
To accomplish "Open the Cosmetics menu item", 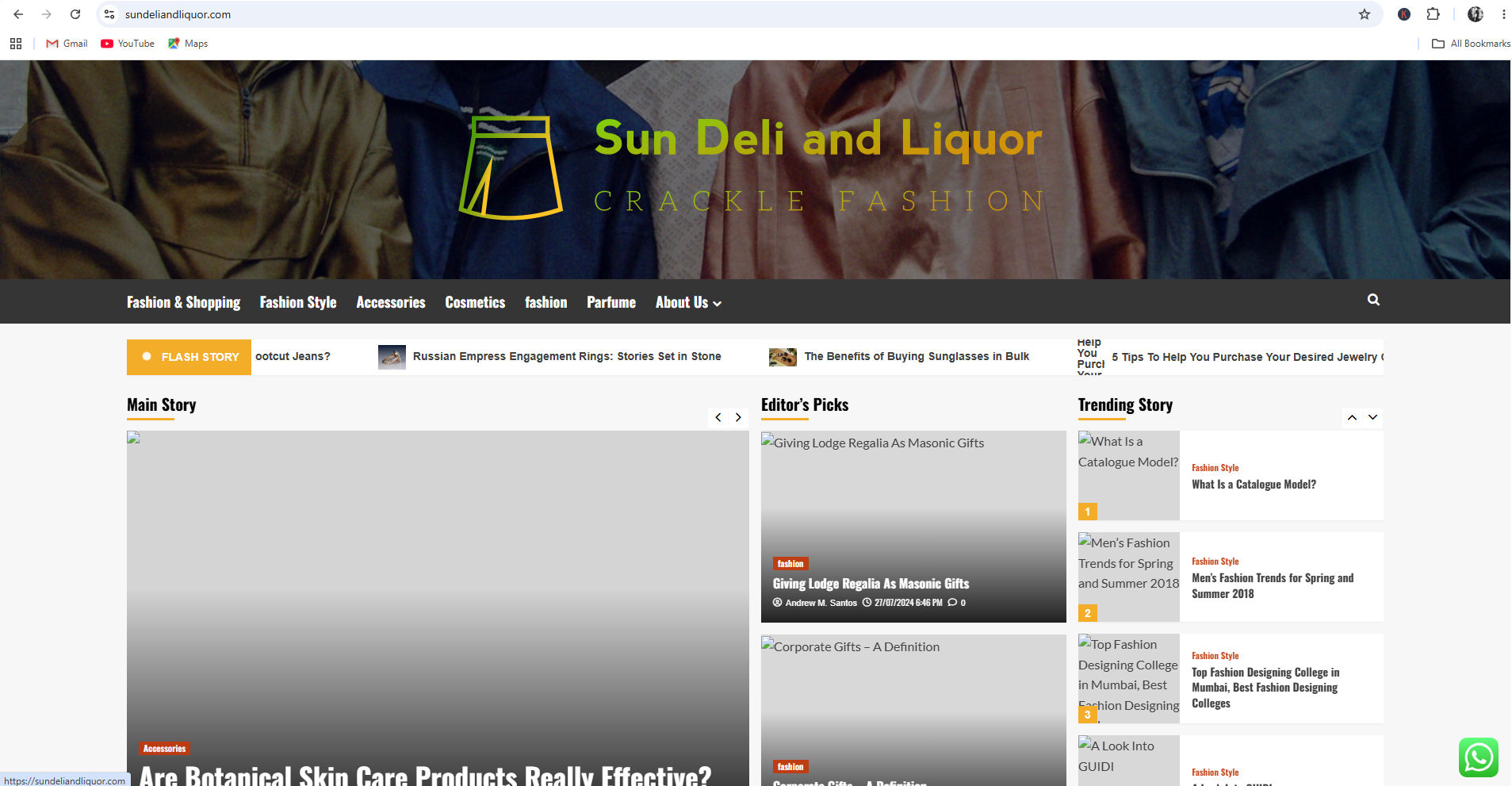I will click(x=475, y=302).
